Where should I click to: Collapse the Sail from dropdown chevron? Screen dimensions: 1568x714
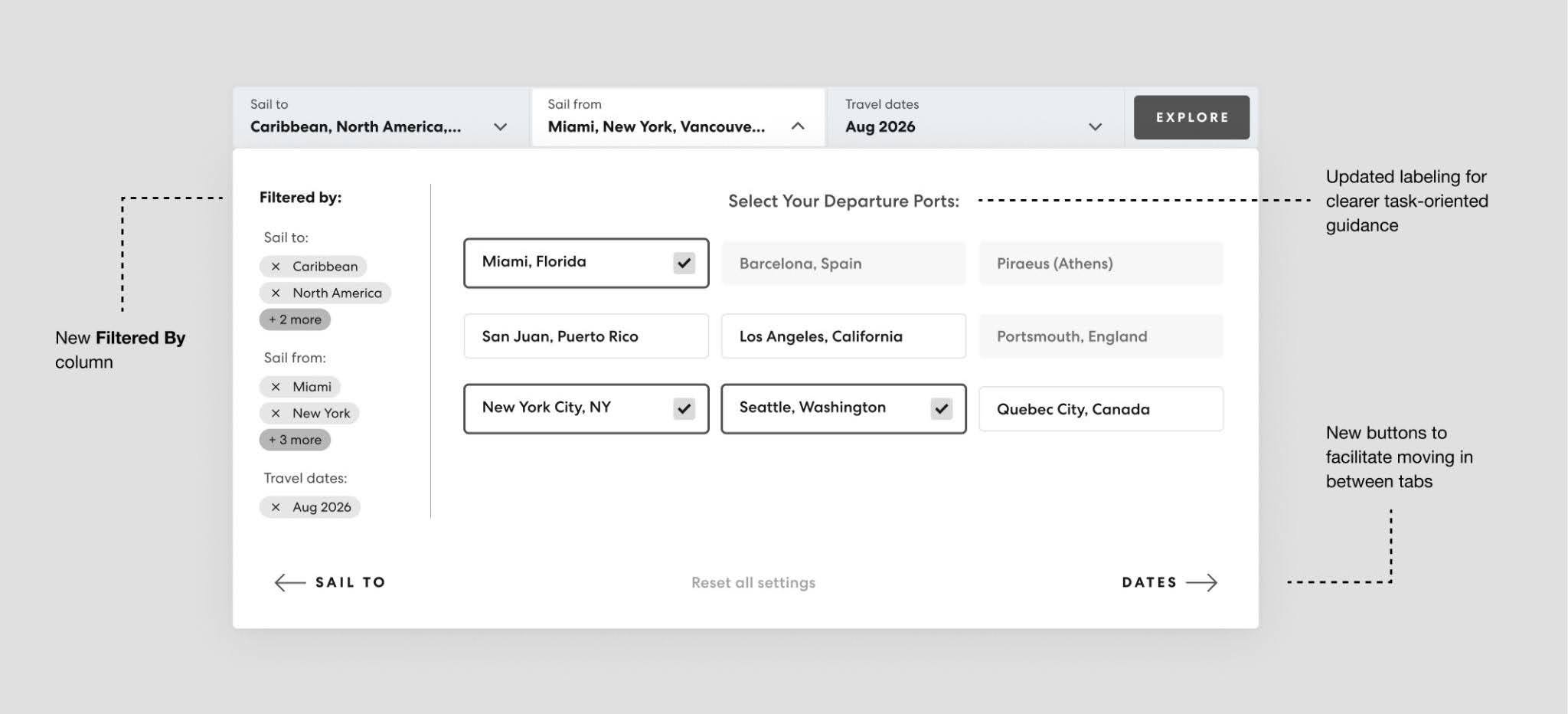[798, 126]
